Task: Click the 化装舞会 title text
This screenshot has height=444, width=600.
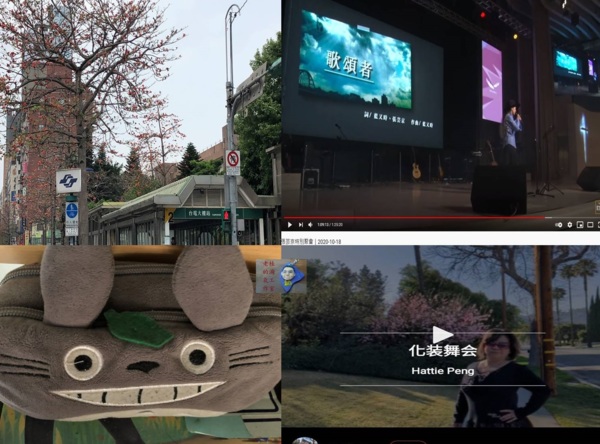Action: click(441, 353)
